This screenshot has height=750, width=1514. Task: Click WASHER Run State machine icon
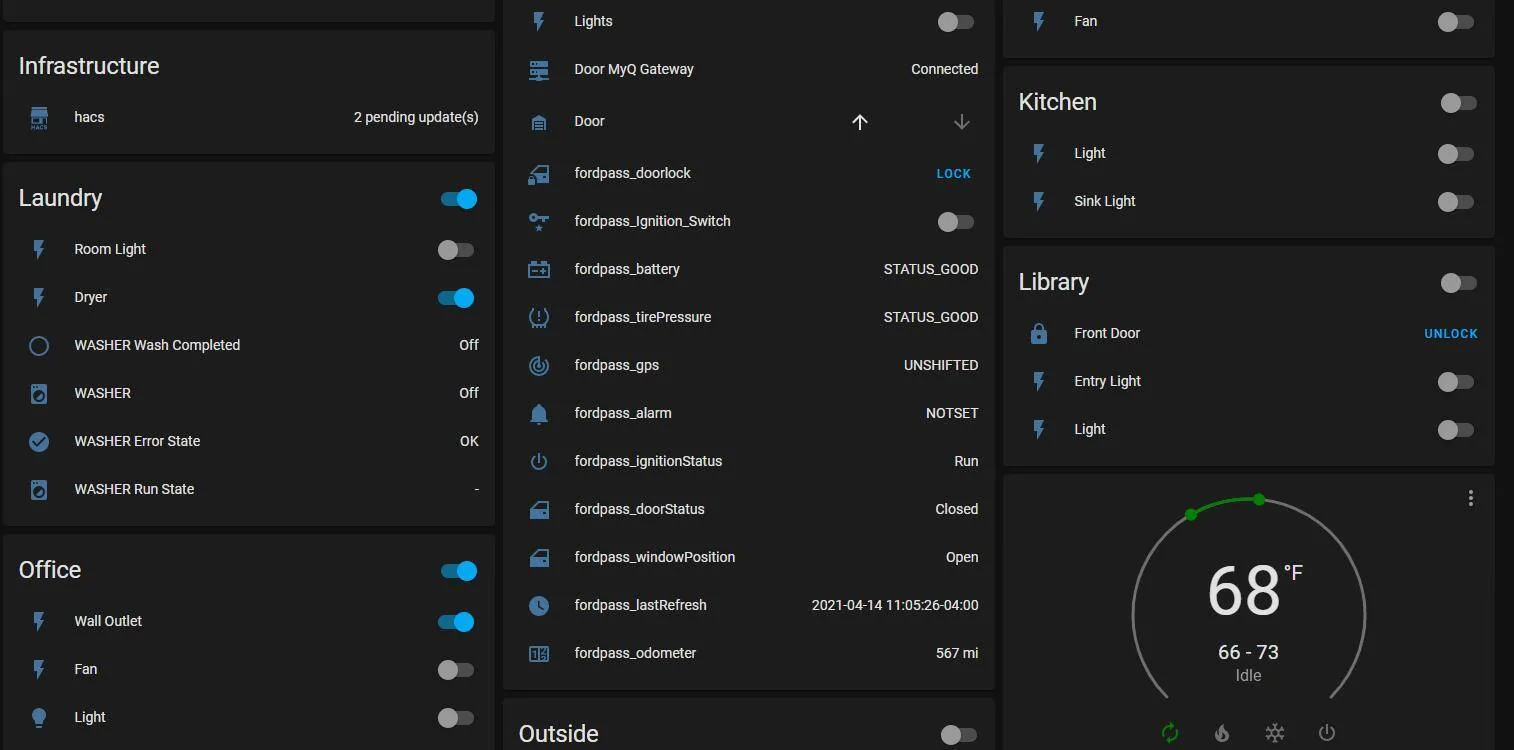pos(39,489)
